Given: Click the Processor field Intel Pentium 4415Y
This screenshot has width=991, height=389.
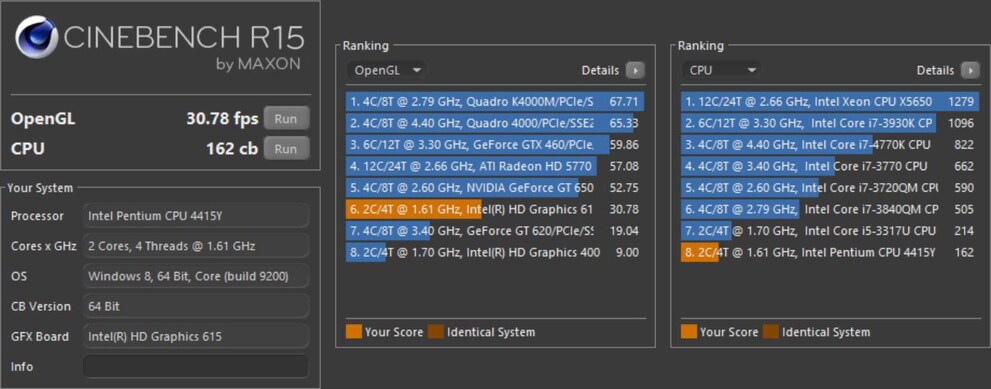Looking at the screenshot, I should 196,216.
